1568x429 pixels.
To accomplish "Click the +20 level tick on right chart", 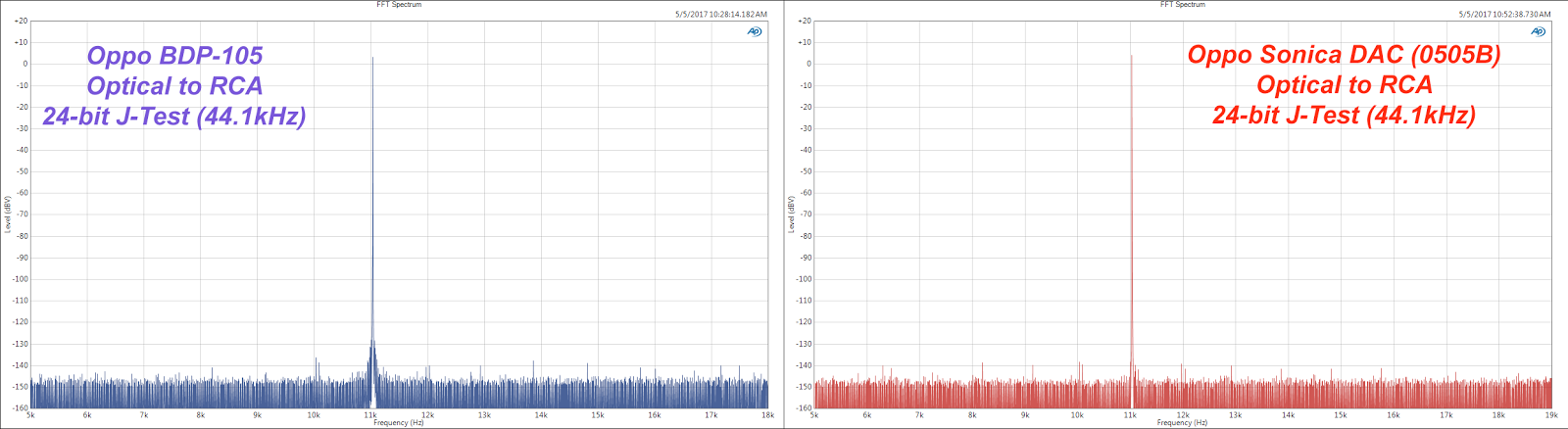I will pyautogui.click(x=805, y=21).
